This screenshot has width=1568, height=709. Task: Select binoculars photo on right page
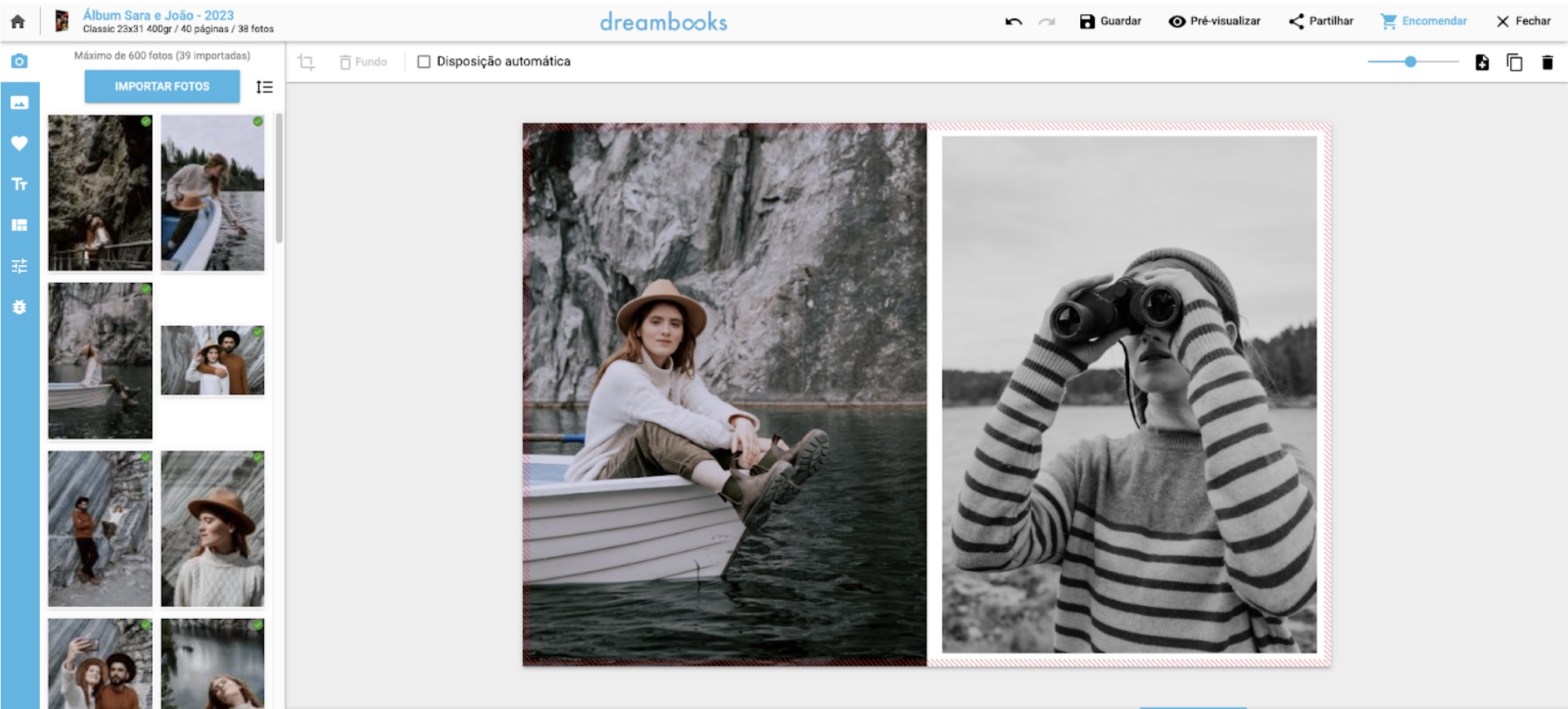point(1129,394)
